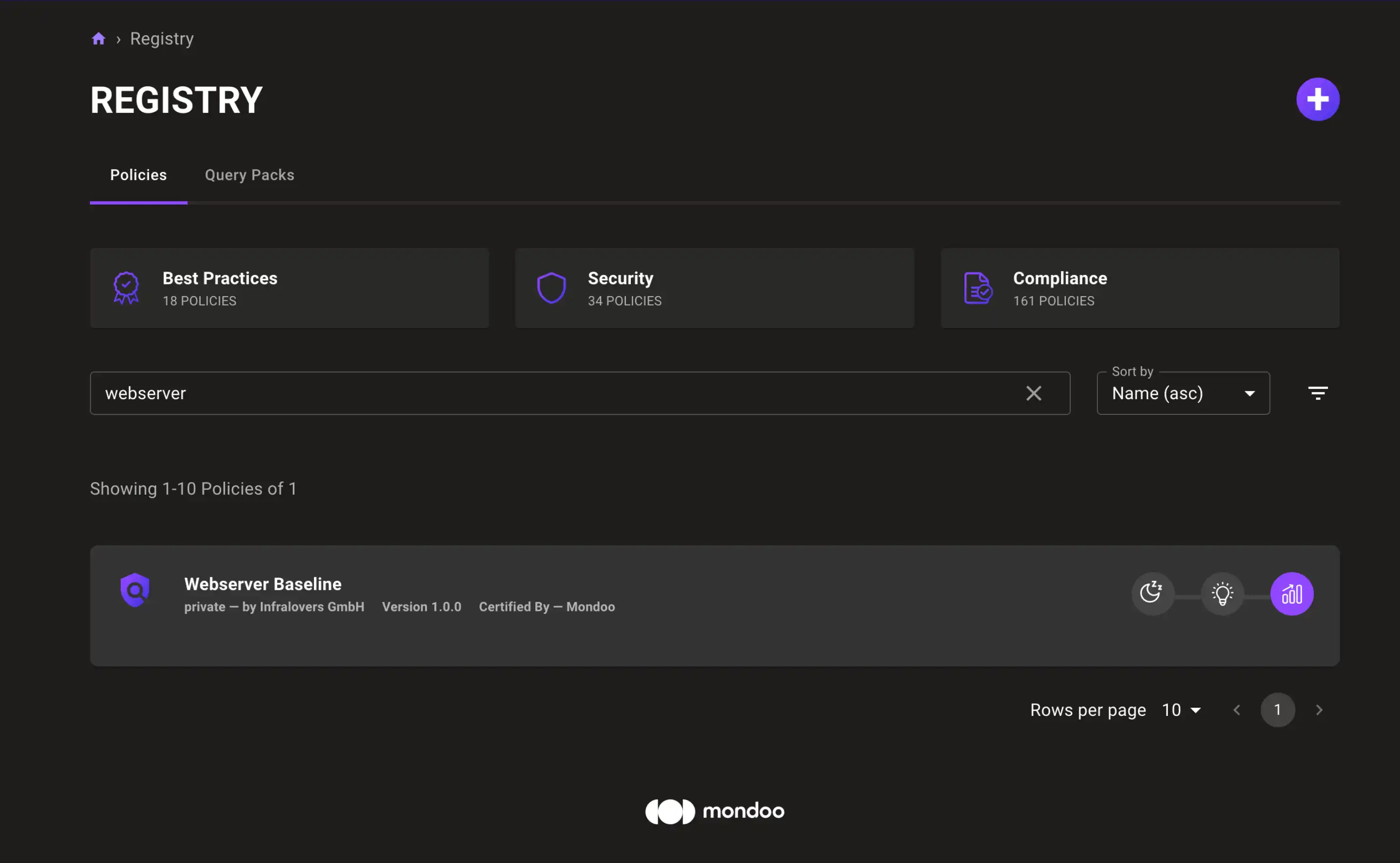The height and width of the screenshot is (863, 1400).
Task: Click the light bulb insights icon
Action: click(x=1222, y=593)
